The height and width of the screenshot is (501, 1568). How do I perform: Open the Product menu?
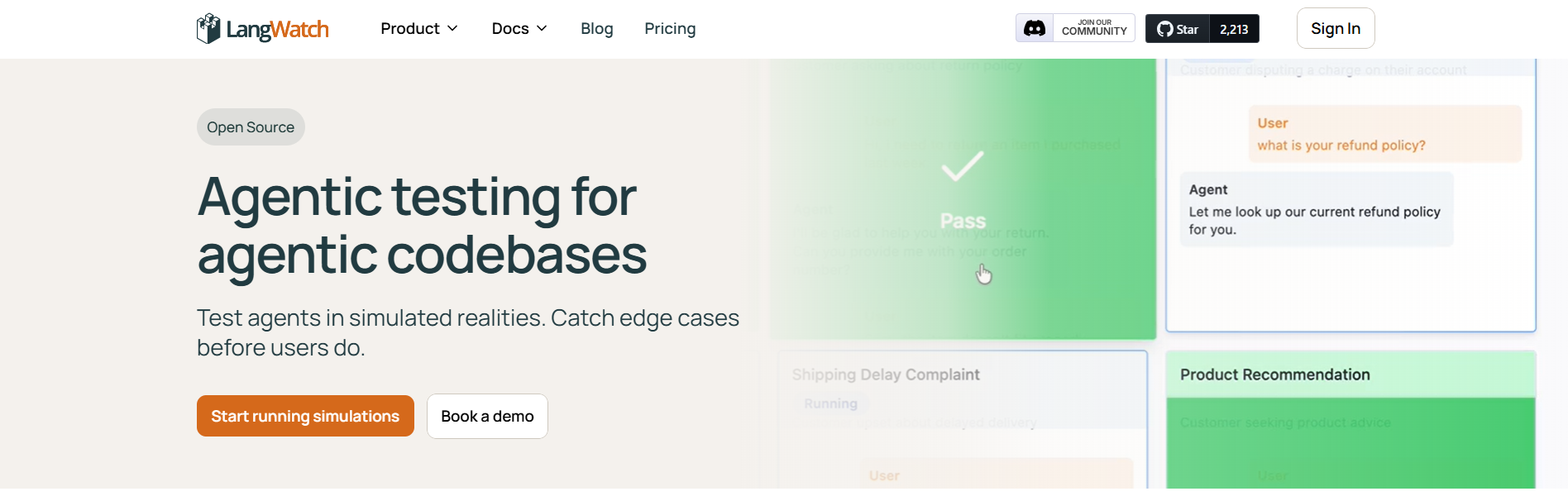410,29
